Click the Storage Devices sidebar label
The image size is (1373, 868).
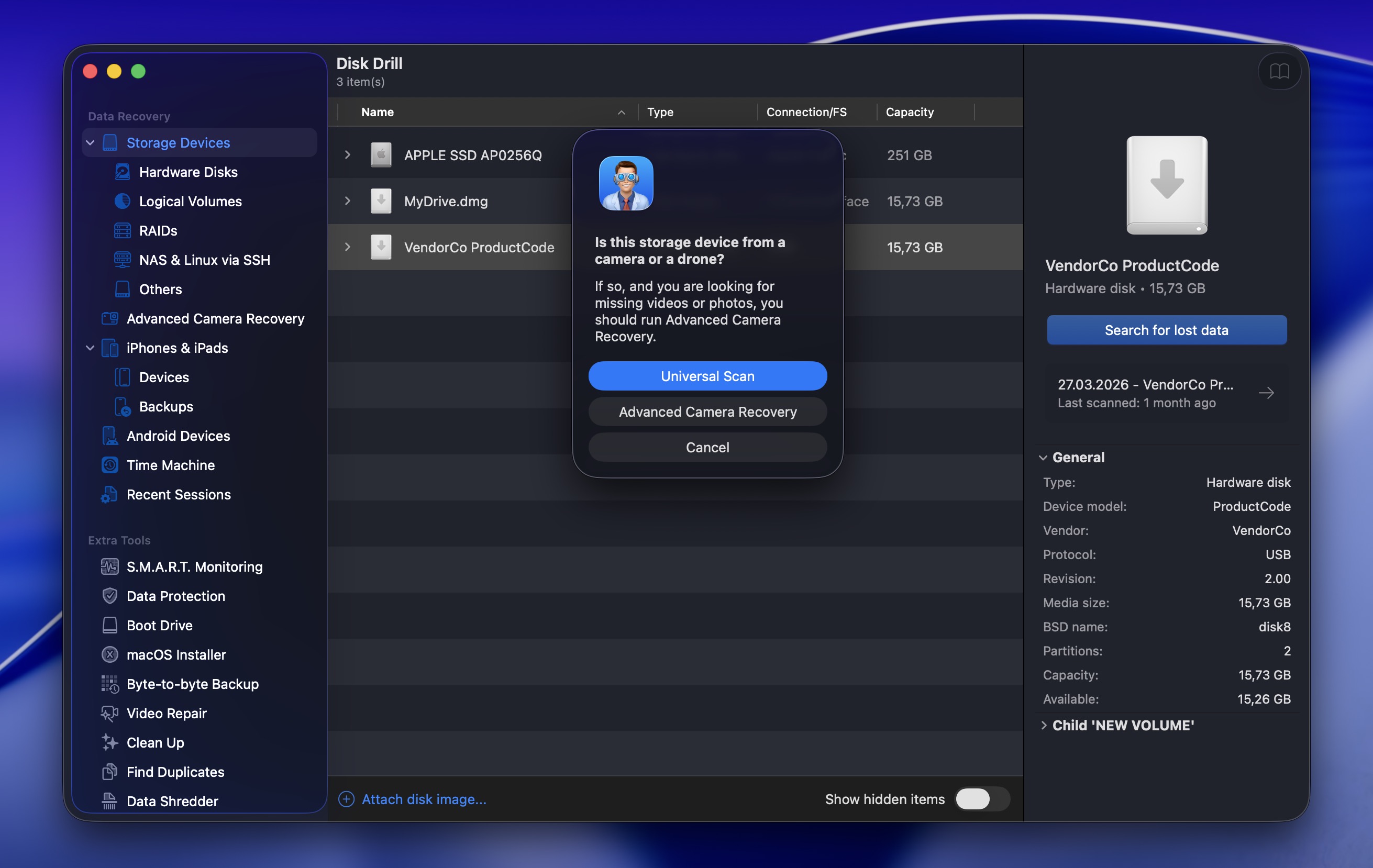tap(179, 142)
